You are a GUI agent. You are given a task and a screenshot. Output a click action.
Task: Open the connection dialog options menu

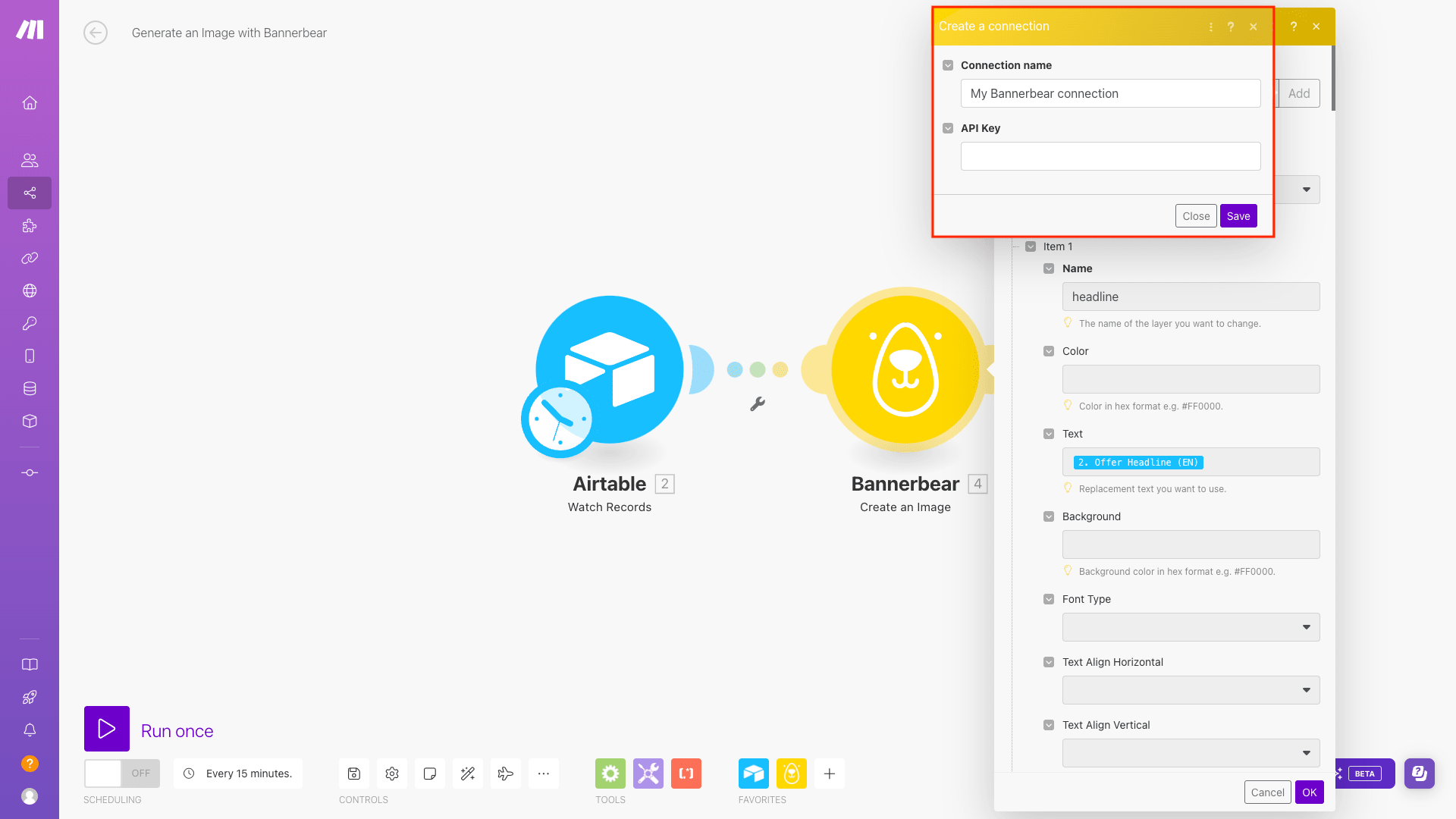click(x=1211, y=27)
